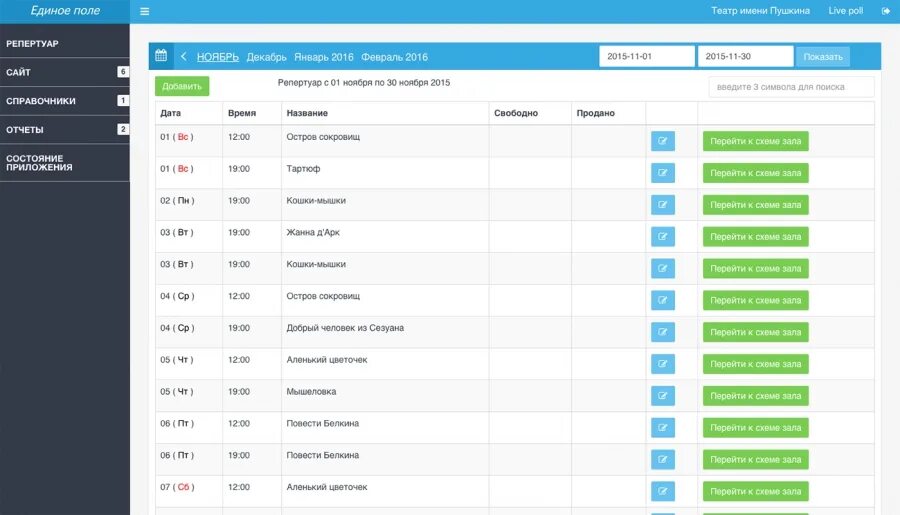The image size is (900, 515).
Task: Click the Единое поле logo
Action: click(65, 11)
